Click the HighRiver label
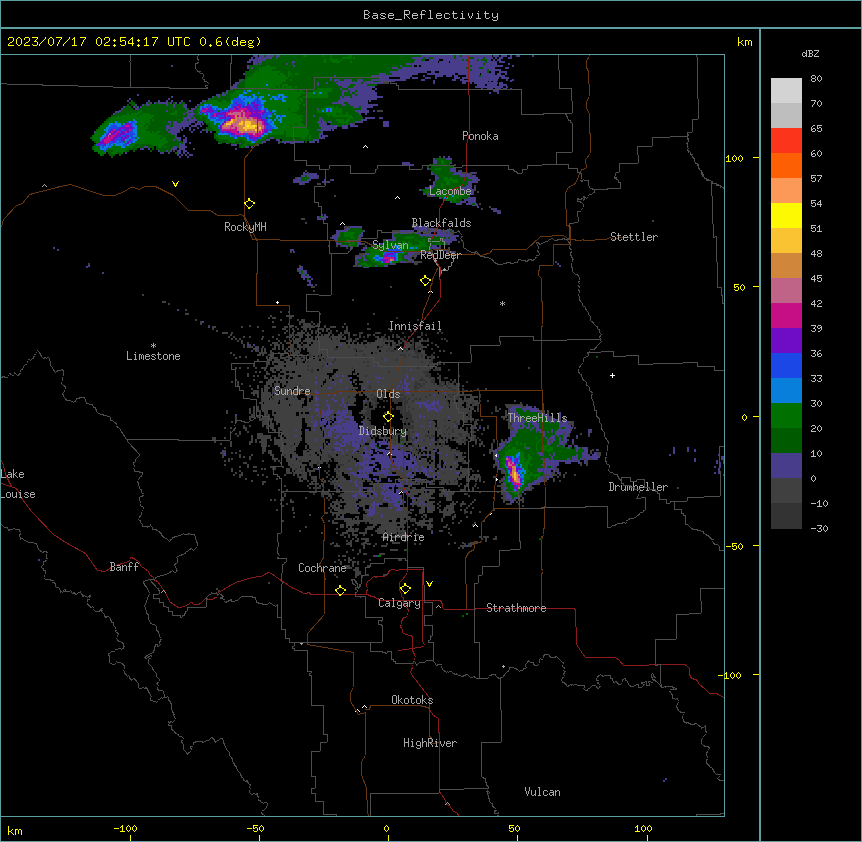The height and width of the screenshot is (842, 862). 430,743
